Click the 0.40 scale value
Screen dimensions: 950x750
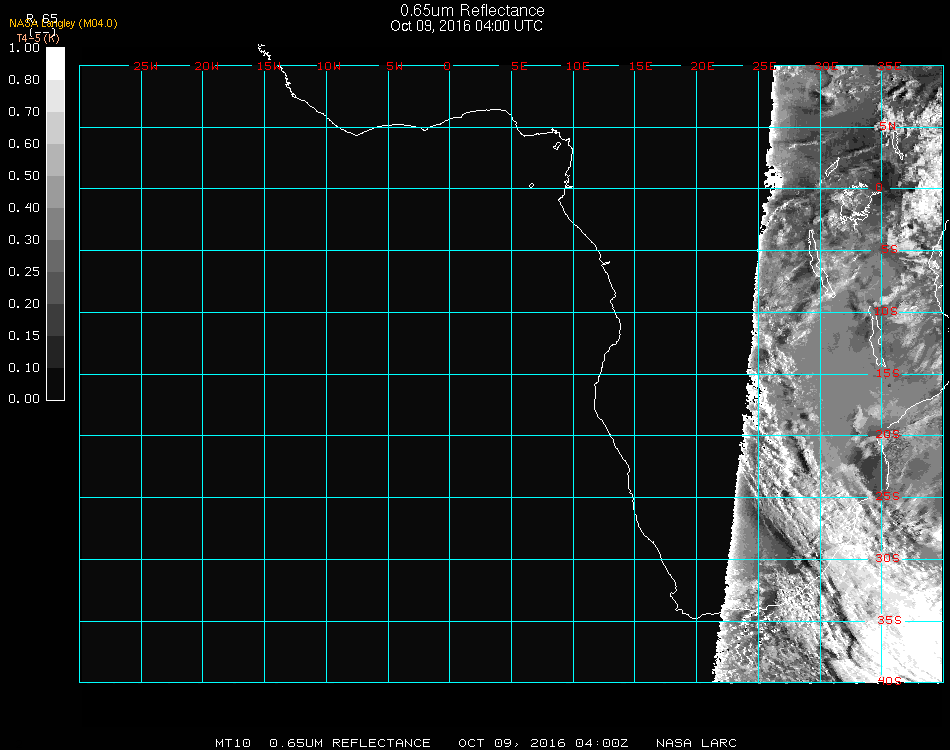24,208
